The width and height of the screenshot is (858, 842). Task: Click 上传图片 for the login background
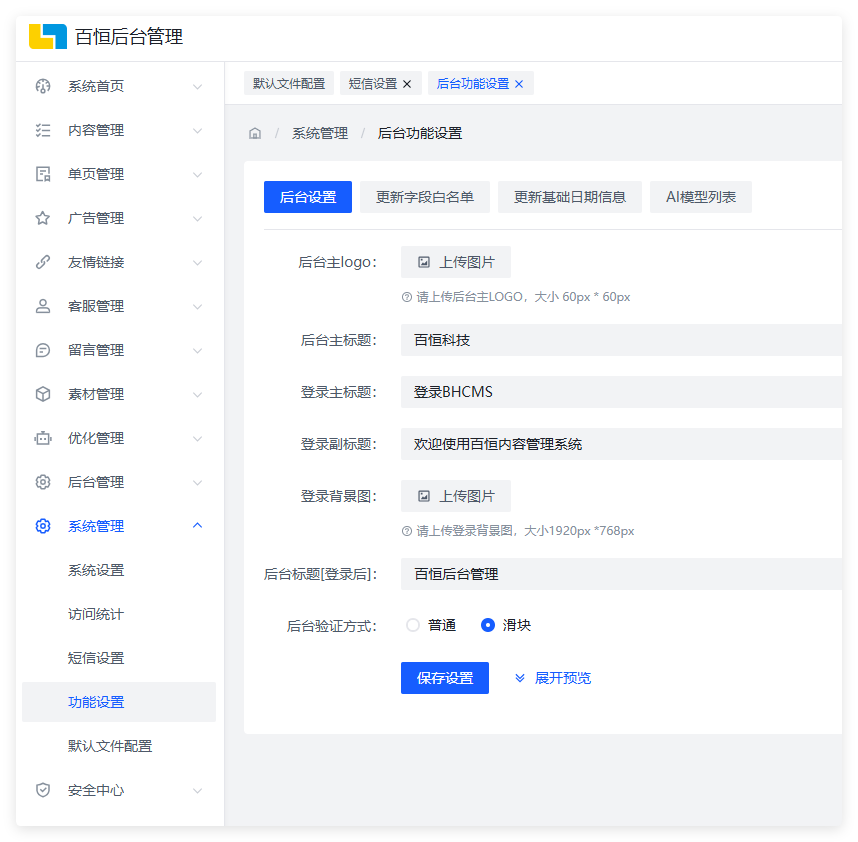pyautogui.click(x=456, y=495)
